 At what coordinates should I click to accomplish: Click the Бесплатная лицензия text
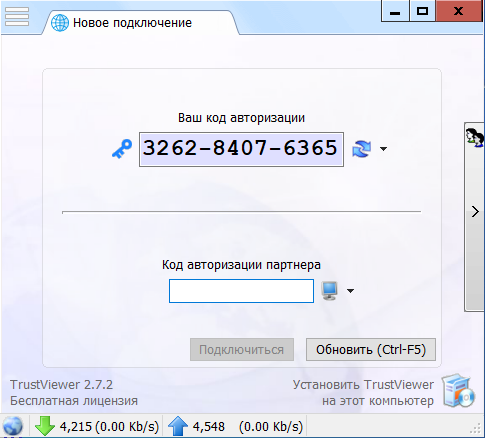(x=74, y=400)
